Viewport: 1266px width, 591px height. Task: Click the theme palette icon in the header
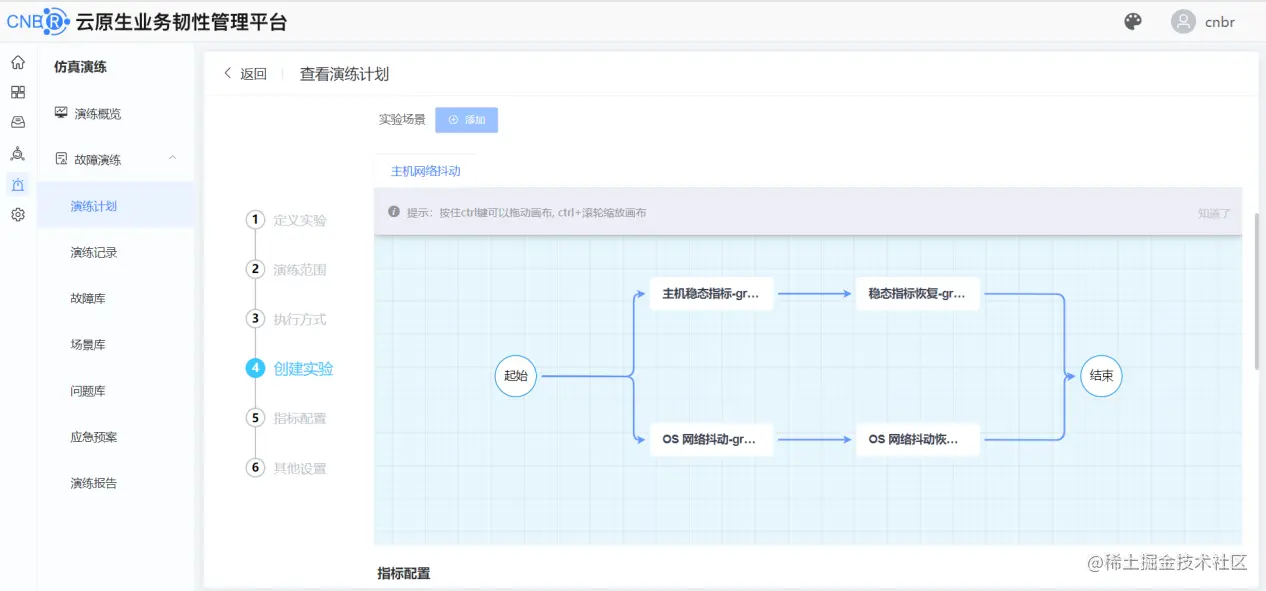1133,20
